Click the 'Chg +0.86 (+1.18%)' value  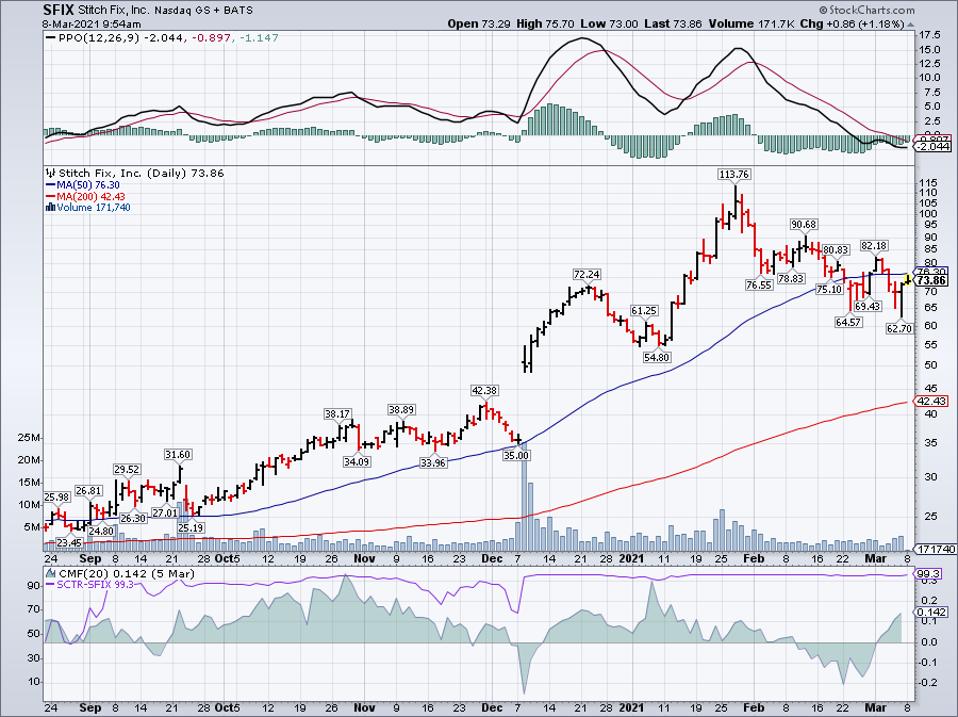[x=852, y=24]
